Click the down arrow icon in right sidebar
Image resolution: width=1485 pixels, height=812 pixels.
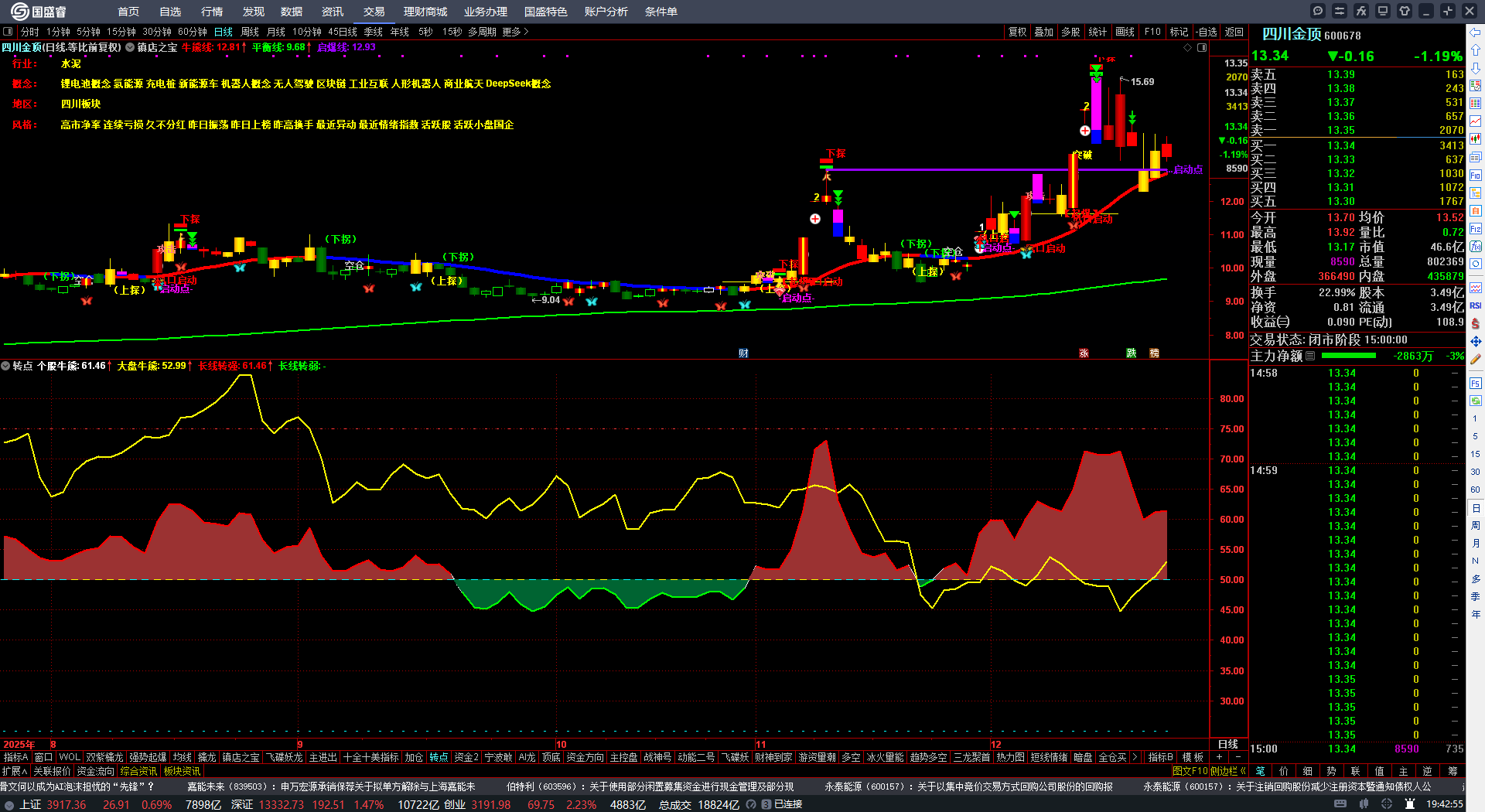tap(1476, 68)
